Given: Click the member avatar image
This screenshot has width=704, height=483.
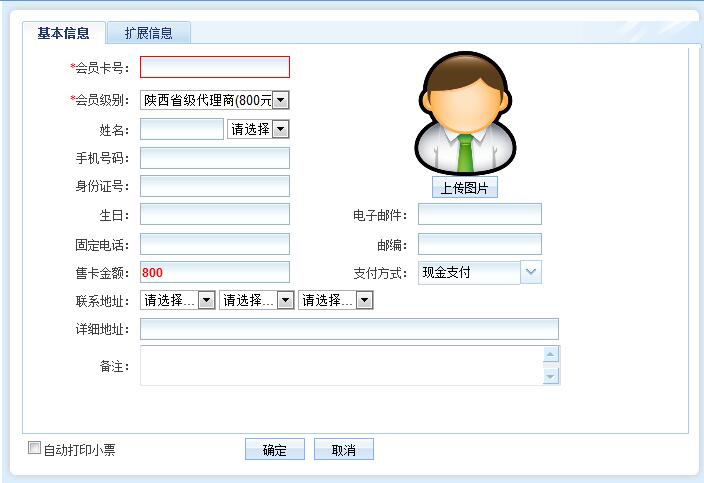Looking at the screenshot, I should pyautogui.click(x=464, y=114).
